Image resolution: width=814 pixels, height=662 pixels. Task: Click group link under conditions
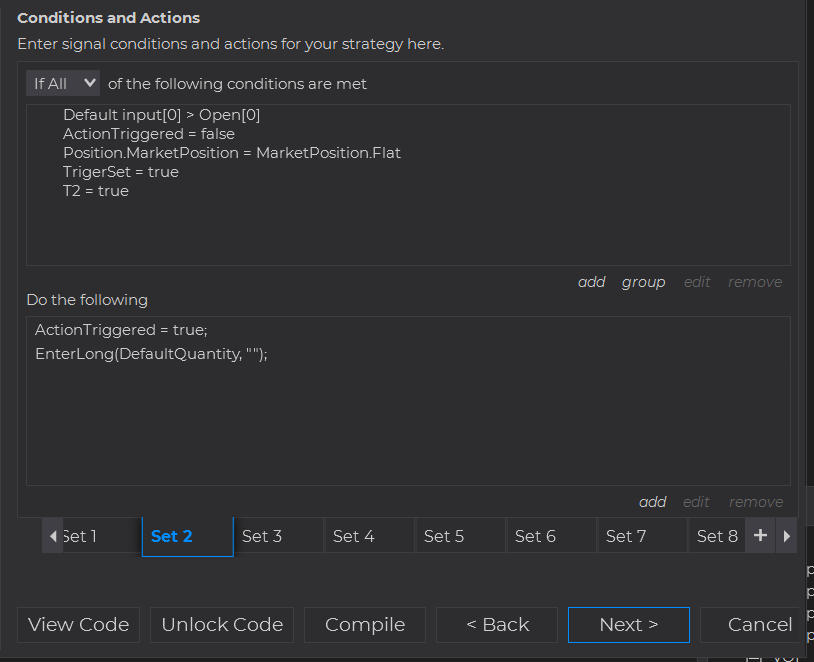[x=643, y=282]
